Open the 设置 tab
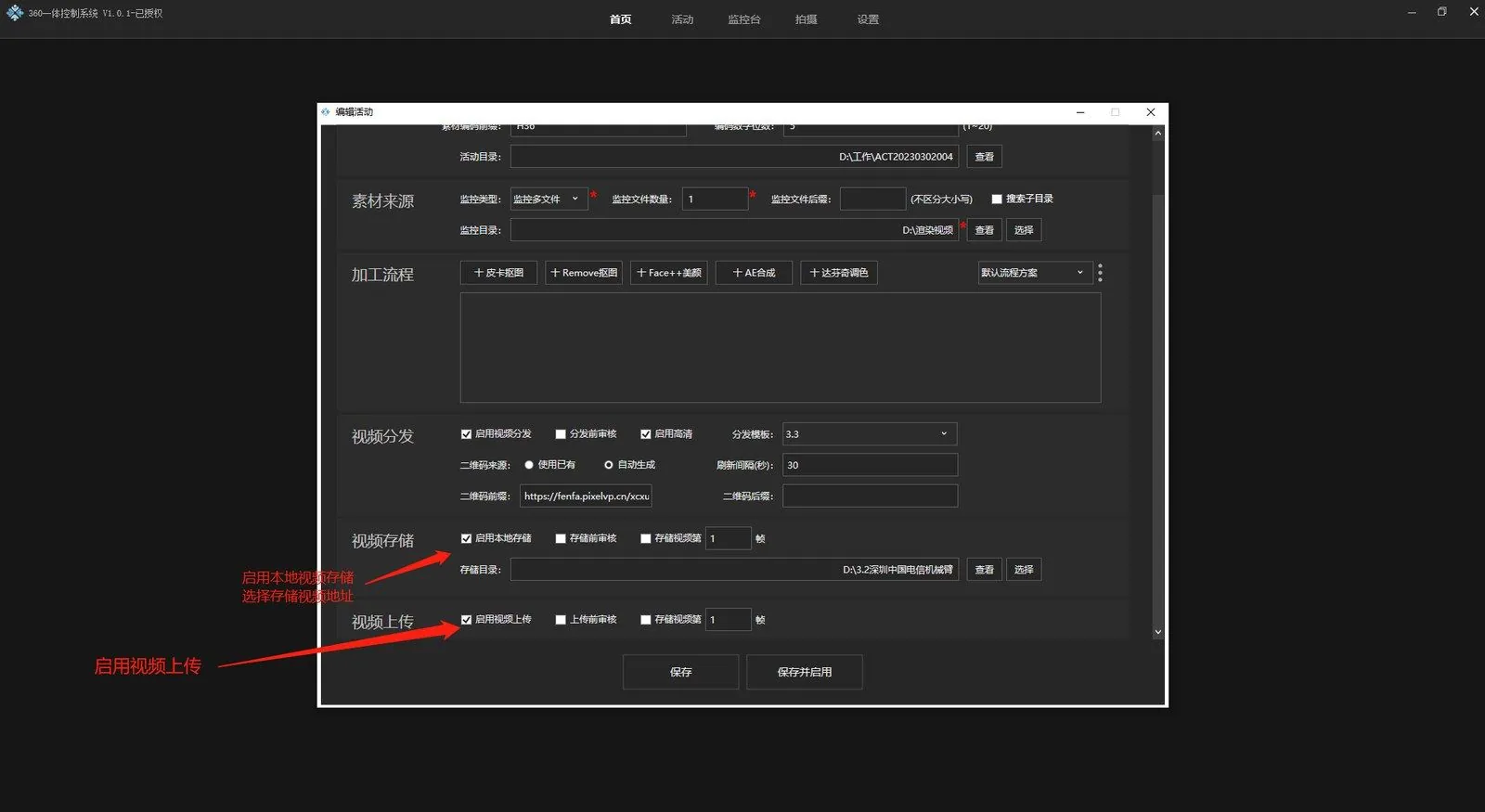Screen dimensions: 1485x812 [x=868, y=19]
